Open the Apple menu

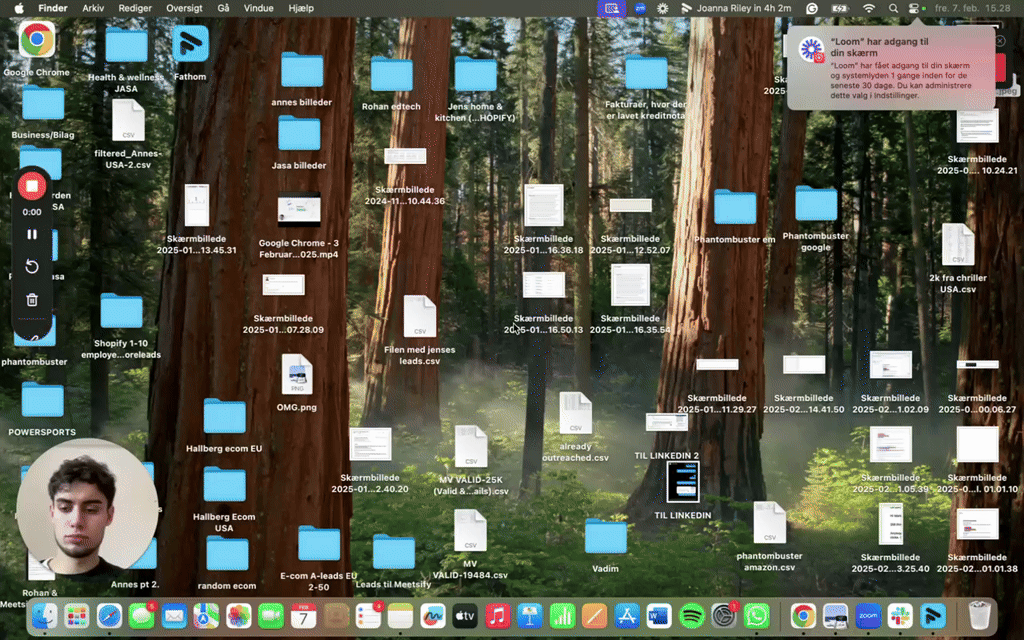pos(18,8)
